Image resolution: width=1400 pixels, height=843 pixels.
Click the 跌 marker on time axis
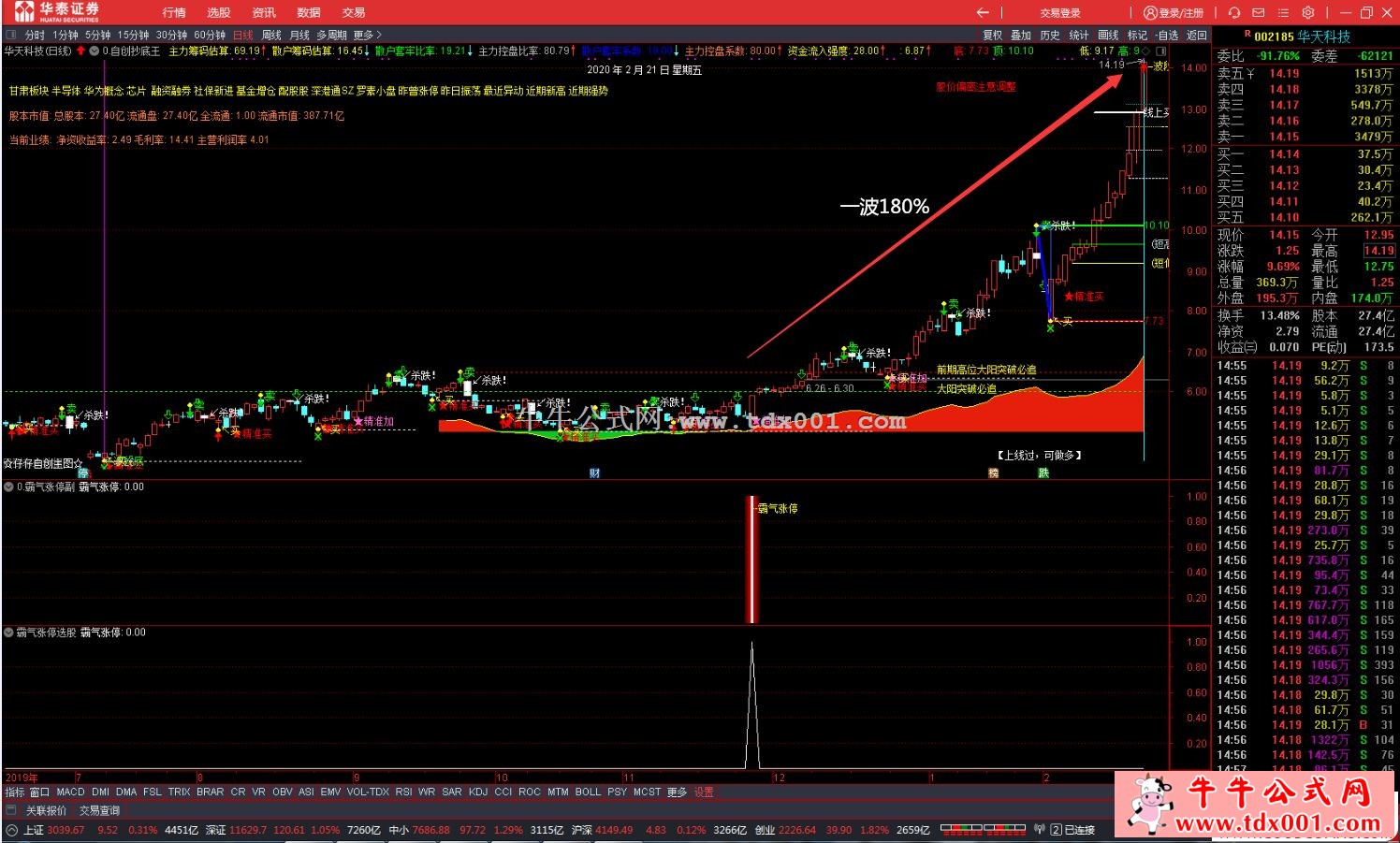point(1043,473)
